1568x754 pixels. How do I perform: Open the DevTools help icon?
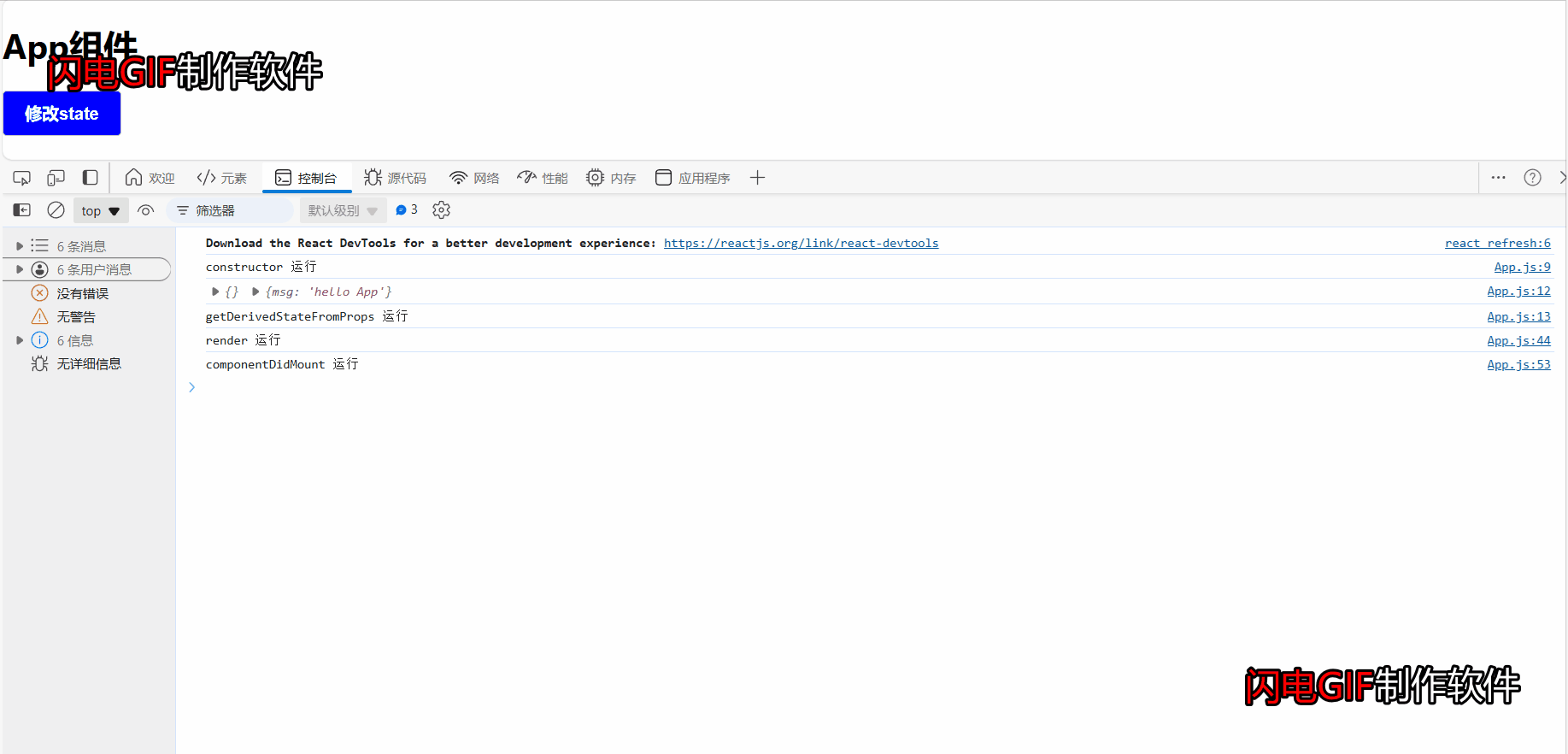click(1532, 178)
